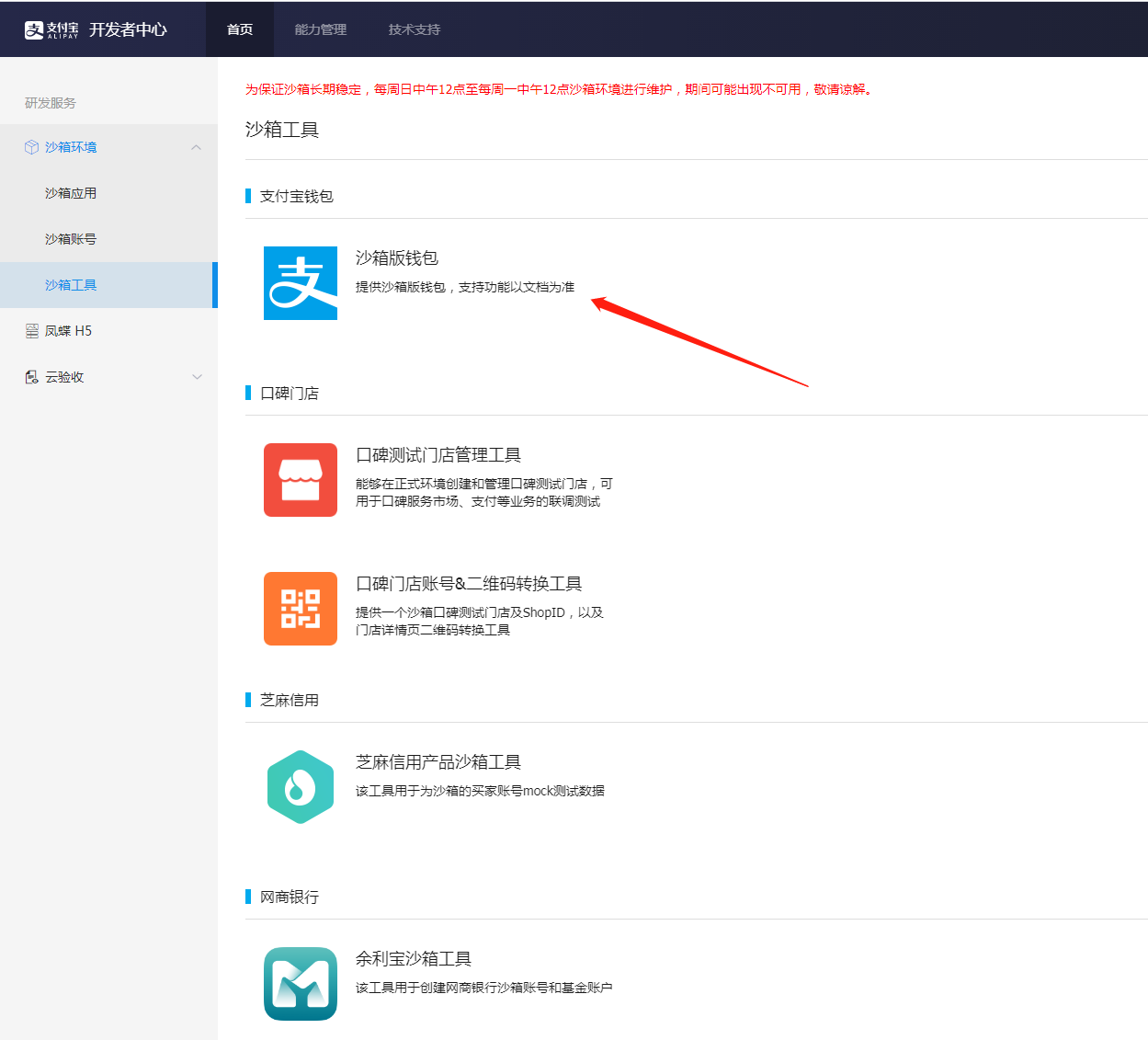Viewport: 1148px width, 1040px height.
Task: Click the MYbank M icon
Action: pyautogui.click(x=301, y=984)
